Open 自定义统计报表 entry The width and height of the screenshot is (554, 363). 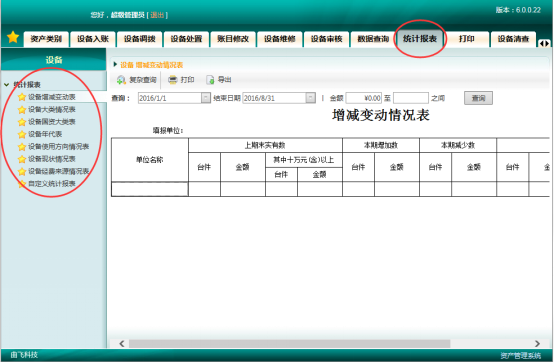pyautogui.click(x=52, y=183)
